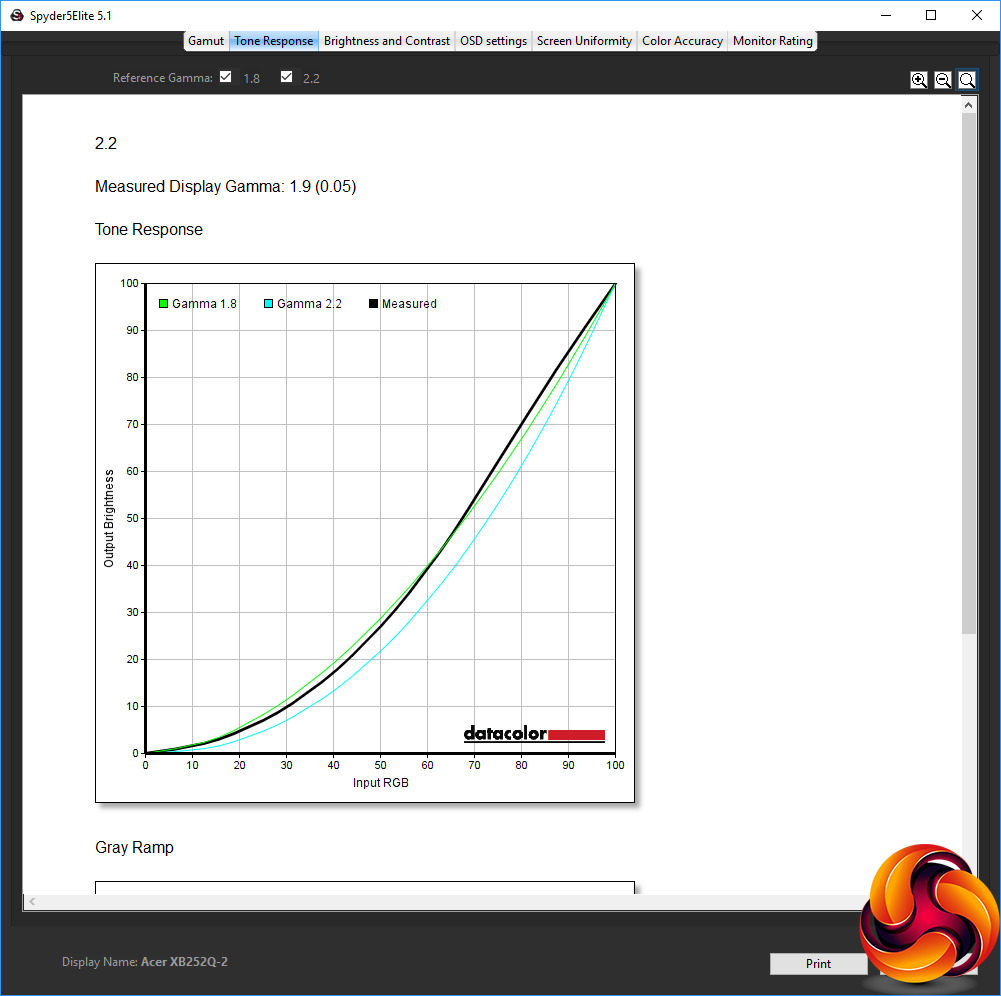Click the 'Reference Gamma:' label
The width and height of the screenshot is (1001, 996).
[163, 78]
